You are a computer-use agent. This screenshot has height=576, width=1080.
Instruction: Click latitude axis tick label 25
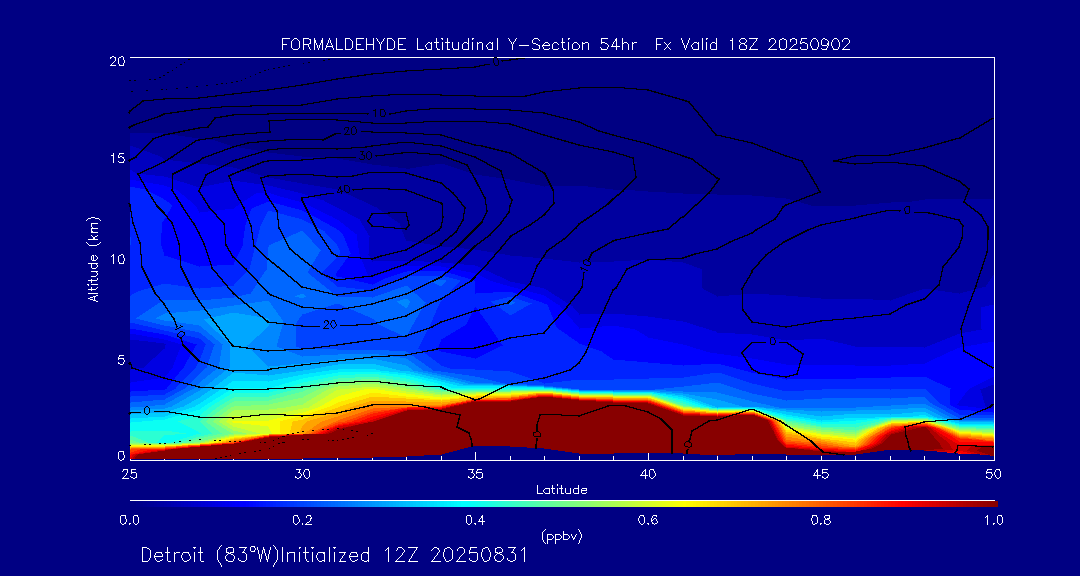[129, 474]
